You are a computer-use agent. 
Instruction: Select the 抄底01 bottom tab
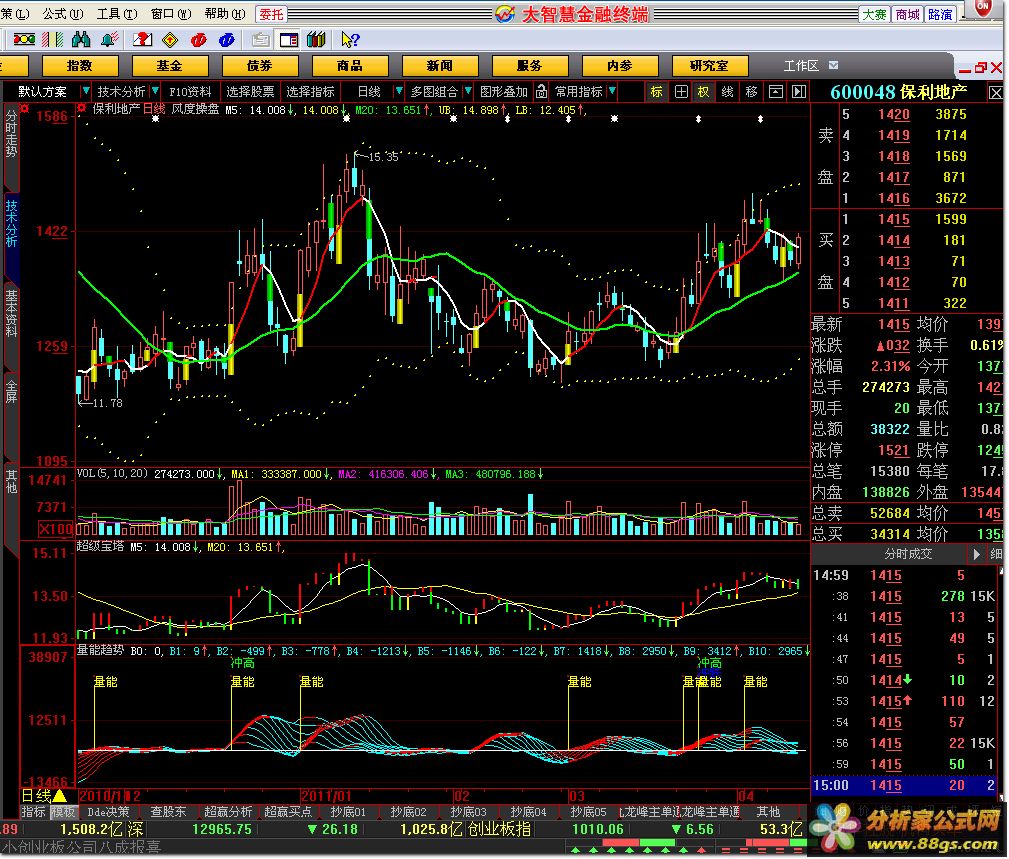[x=348, y=812]
